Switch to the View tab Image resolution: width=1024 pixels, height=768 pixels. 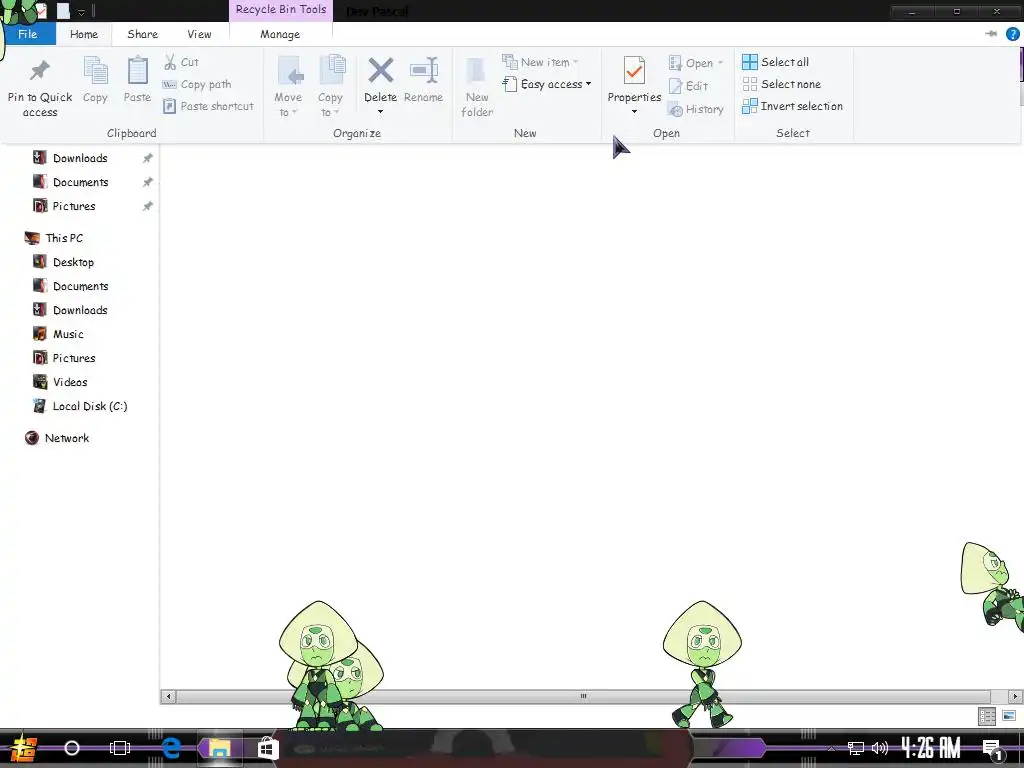pos(199,34)
